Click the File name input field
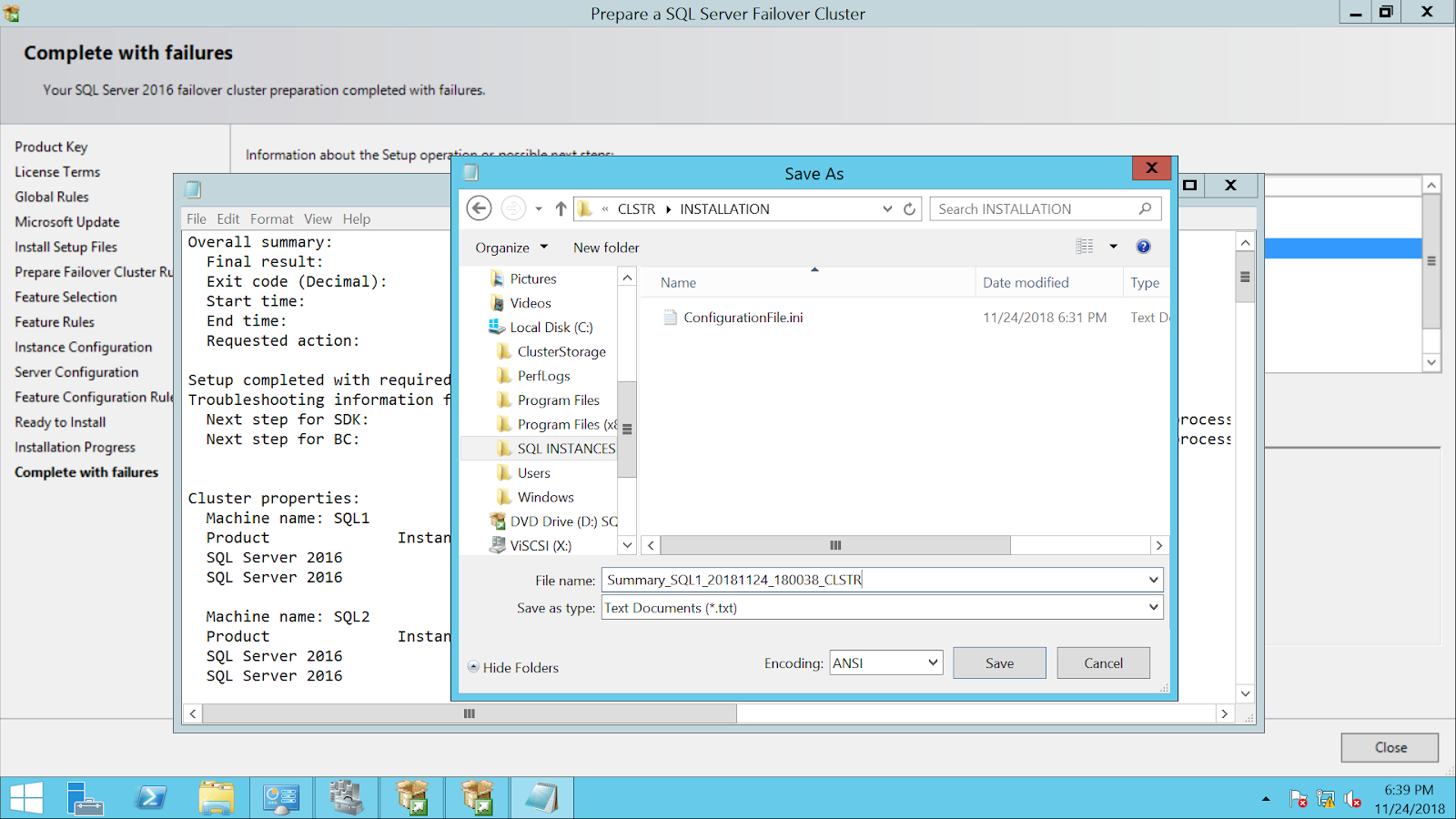This screenshot has width=1456, height=819. click(882, 580)
